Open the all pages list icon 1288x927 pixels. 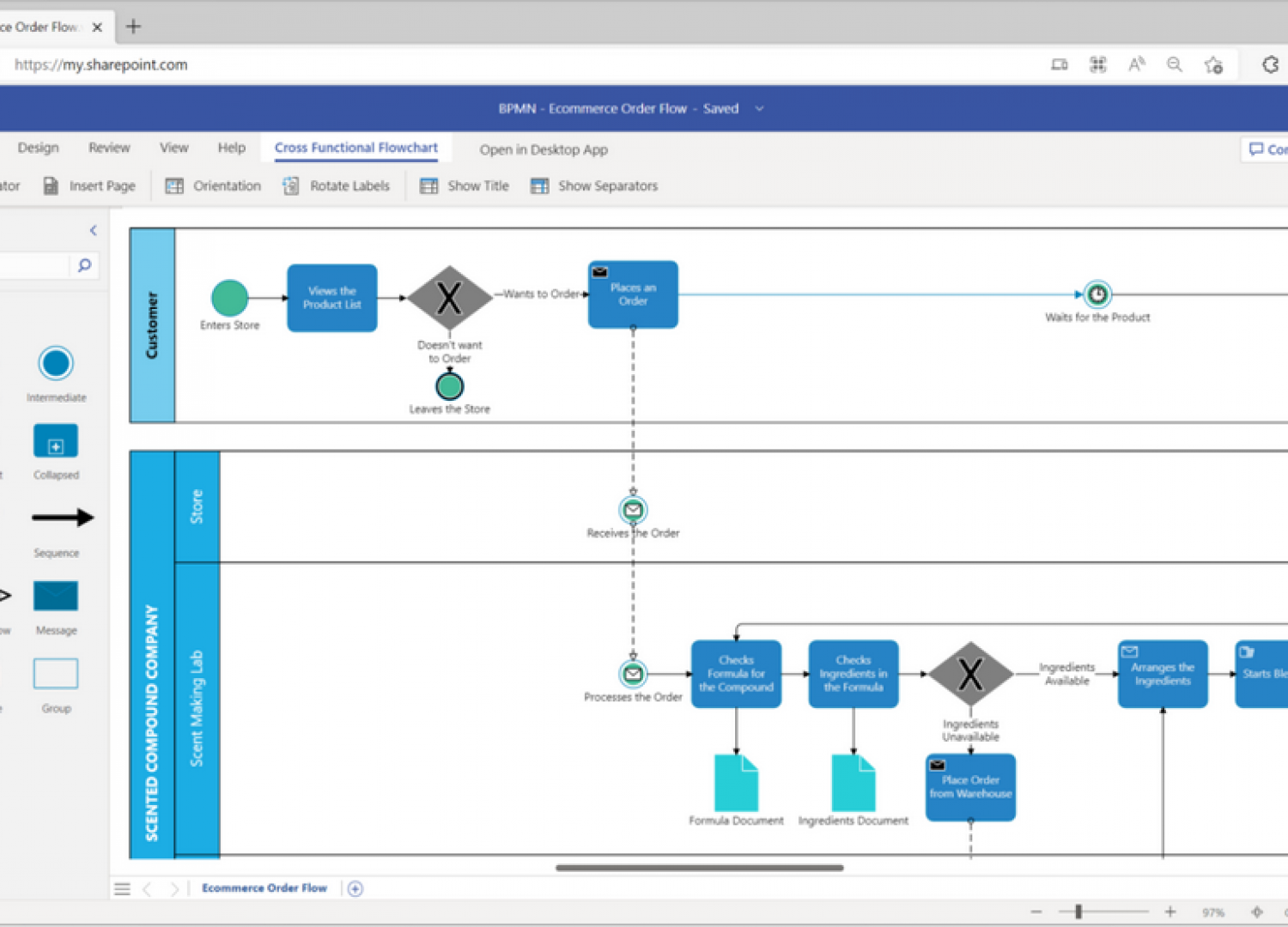(122, 889)
